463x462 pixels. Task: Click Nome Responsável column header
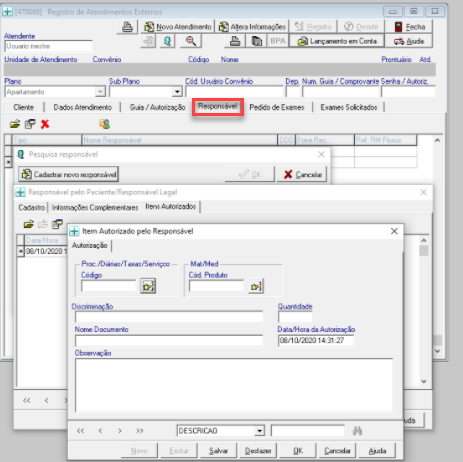pos(180,140)
